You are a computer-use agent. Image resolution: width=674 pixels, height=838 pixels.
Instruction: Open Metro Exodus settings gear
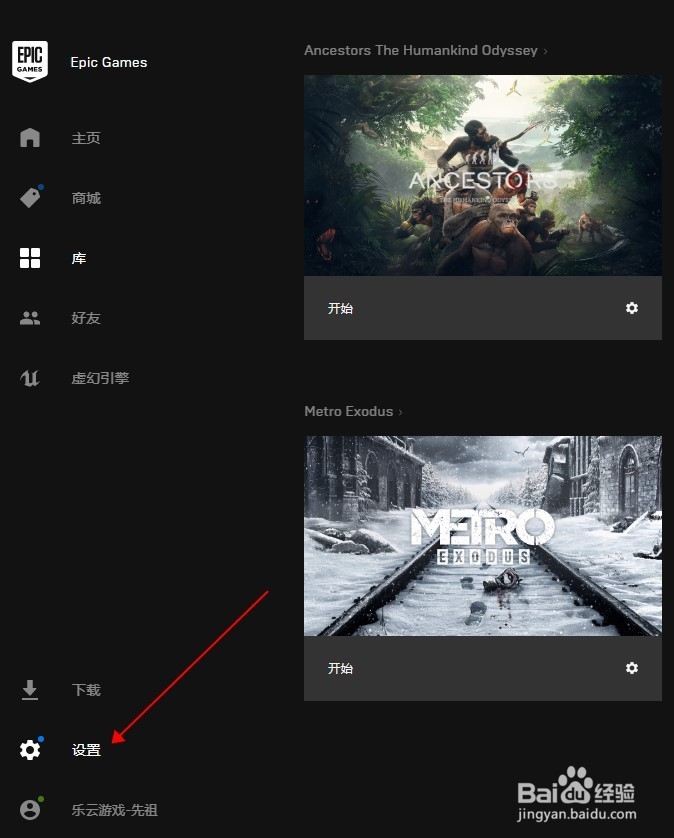632,668
